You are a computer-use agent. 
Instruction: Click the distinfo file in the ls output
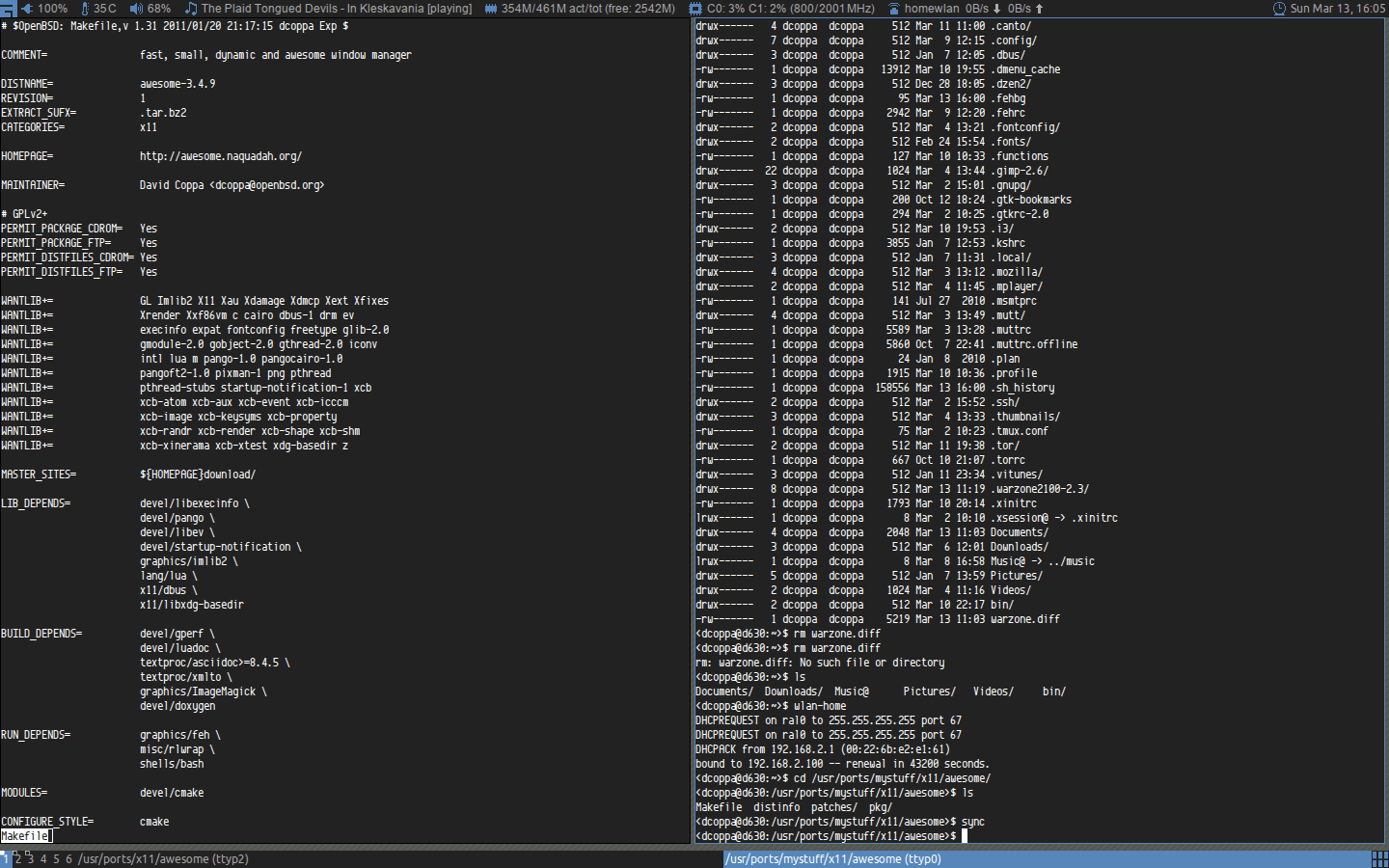776,807
